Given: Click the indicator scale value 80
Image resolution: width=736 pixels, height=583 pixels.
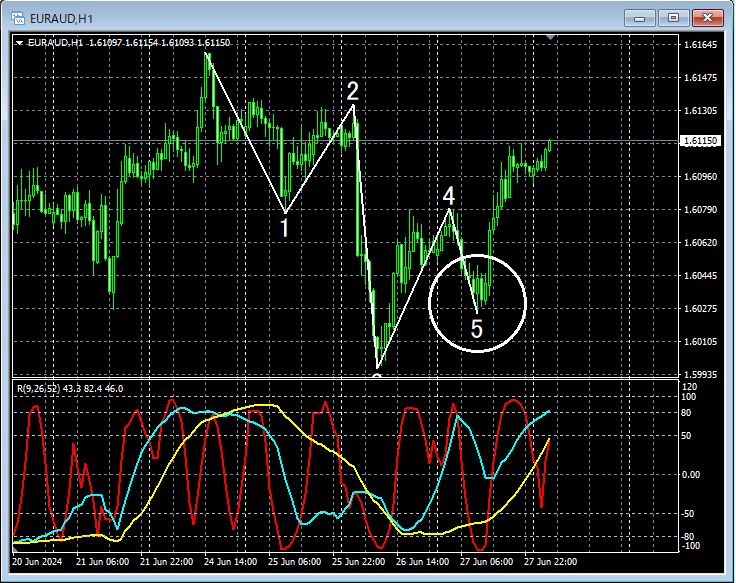Looking at the screenshot, I should tap(686, 413).
